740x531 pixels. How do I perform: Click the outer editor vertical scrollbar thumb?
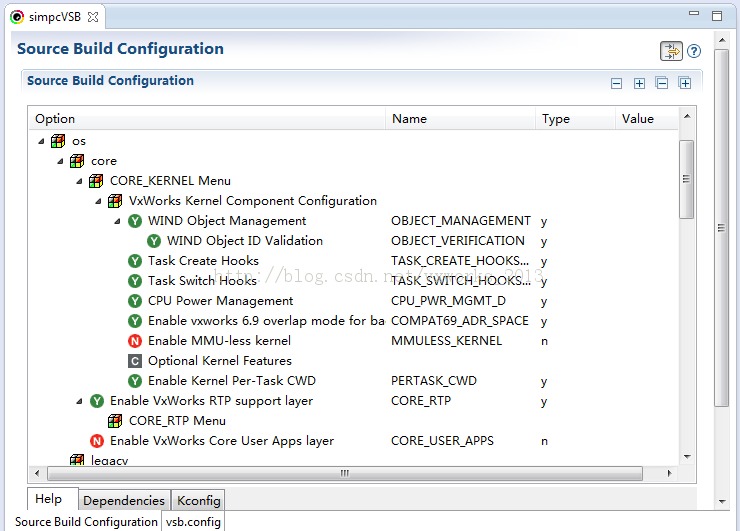722,228
